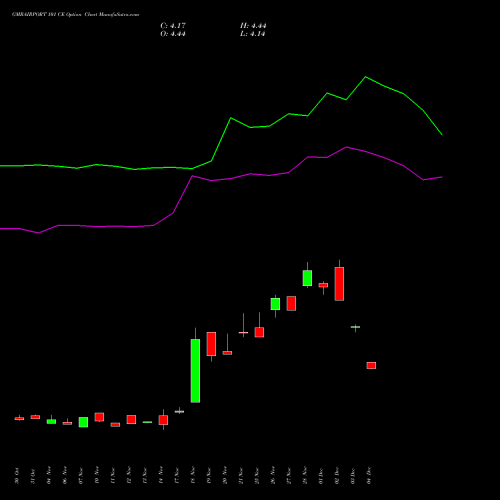The height and width of the screenshot is (500, 500).
Task: Click the '30 Oct' date axis label
Action: 17,476
